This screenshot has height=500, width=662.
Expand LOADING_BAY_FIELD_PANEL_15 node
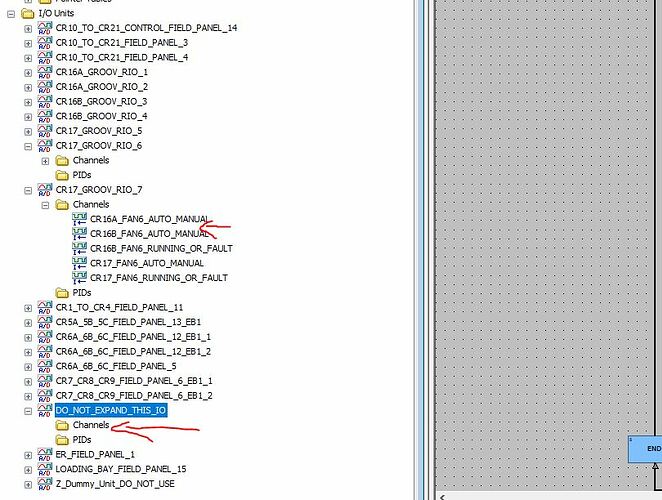pos(28,470)
